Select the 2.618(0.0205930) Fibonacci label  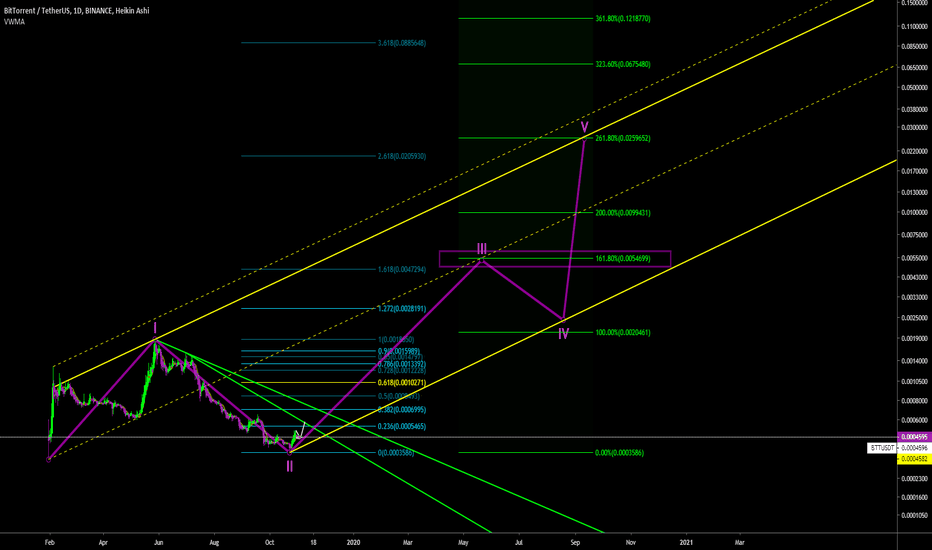pos(402,156)
